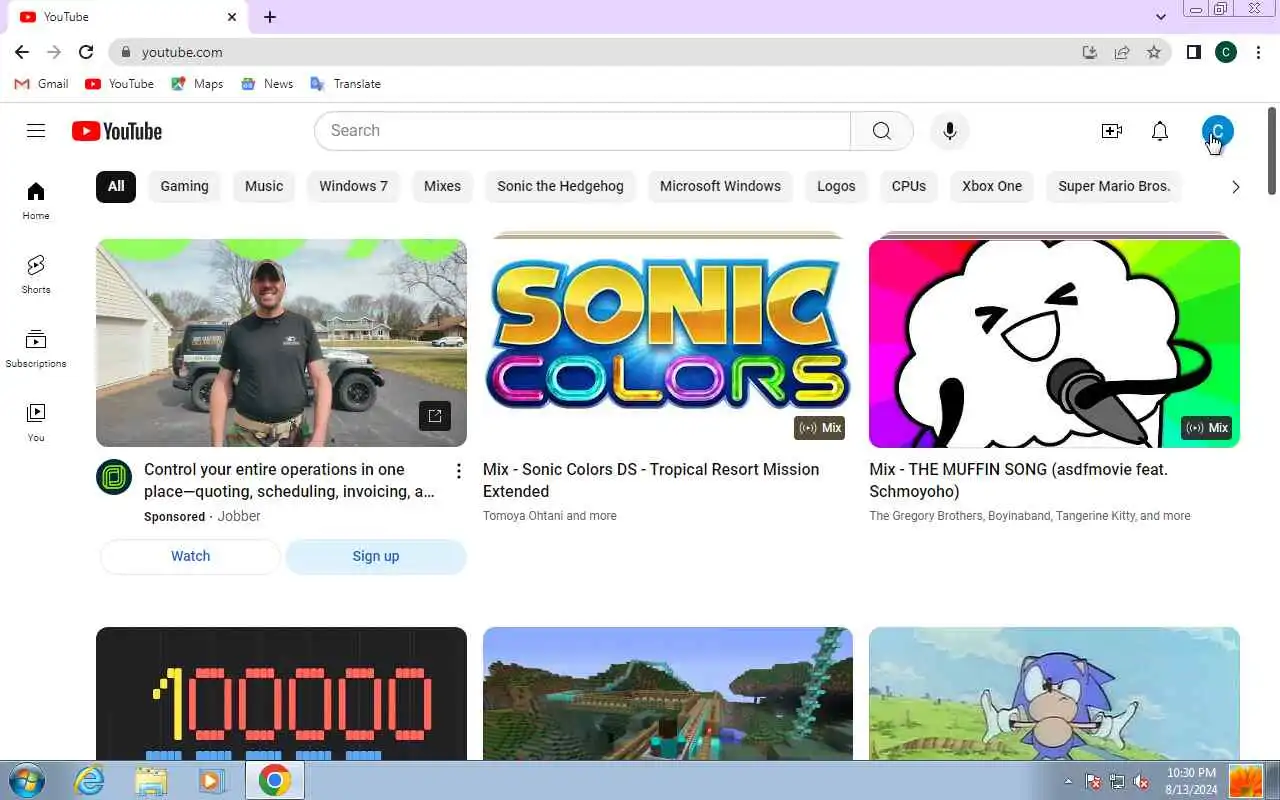Click the search magnifier button
The width and height of the screenshot is (1280, 800).
[x=881, y=131]
